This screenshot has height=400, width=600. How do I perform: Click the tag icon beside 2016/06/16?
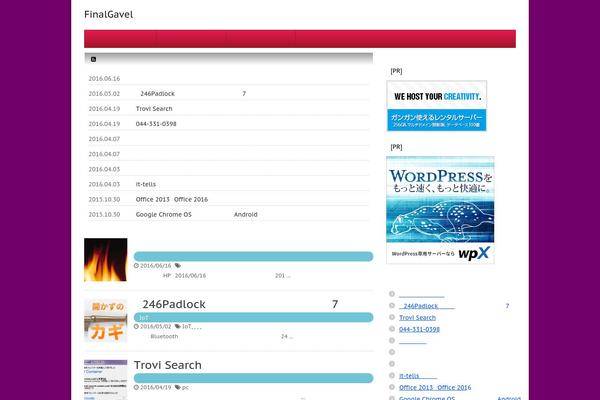[178, 266]
